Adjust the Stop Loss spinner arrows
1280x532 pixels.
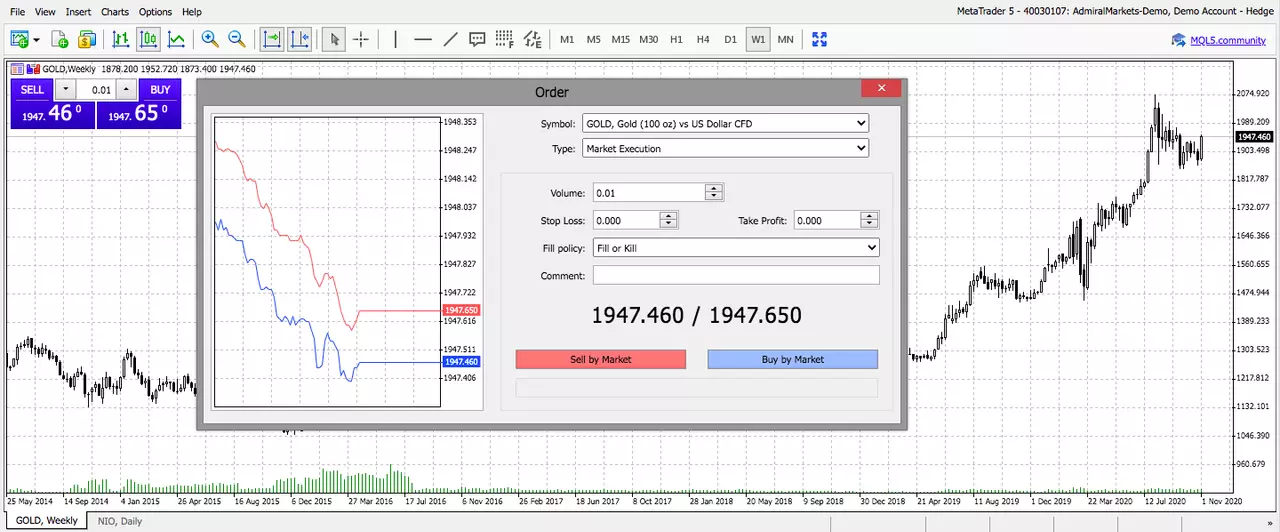point(669,220)
